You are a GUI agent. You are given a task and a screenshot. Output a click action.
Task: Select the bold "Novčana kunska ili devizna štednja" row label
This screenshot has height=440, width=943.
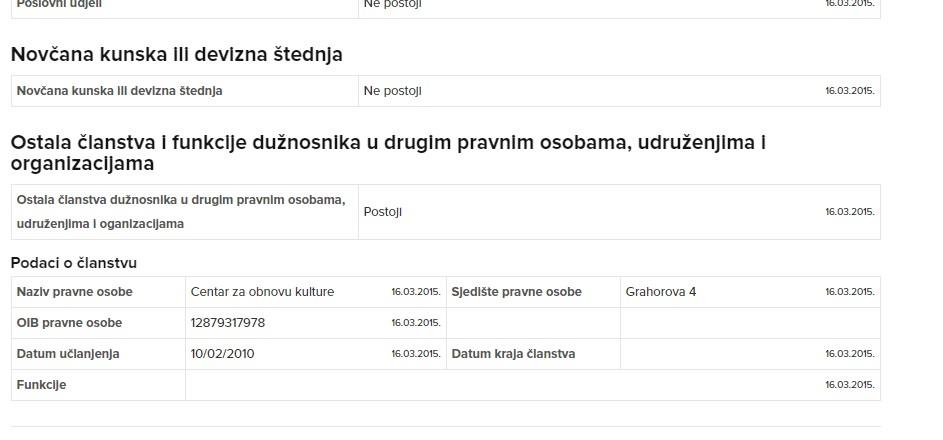click(x=119, y=91)
